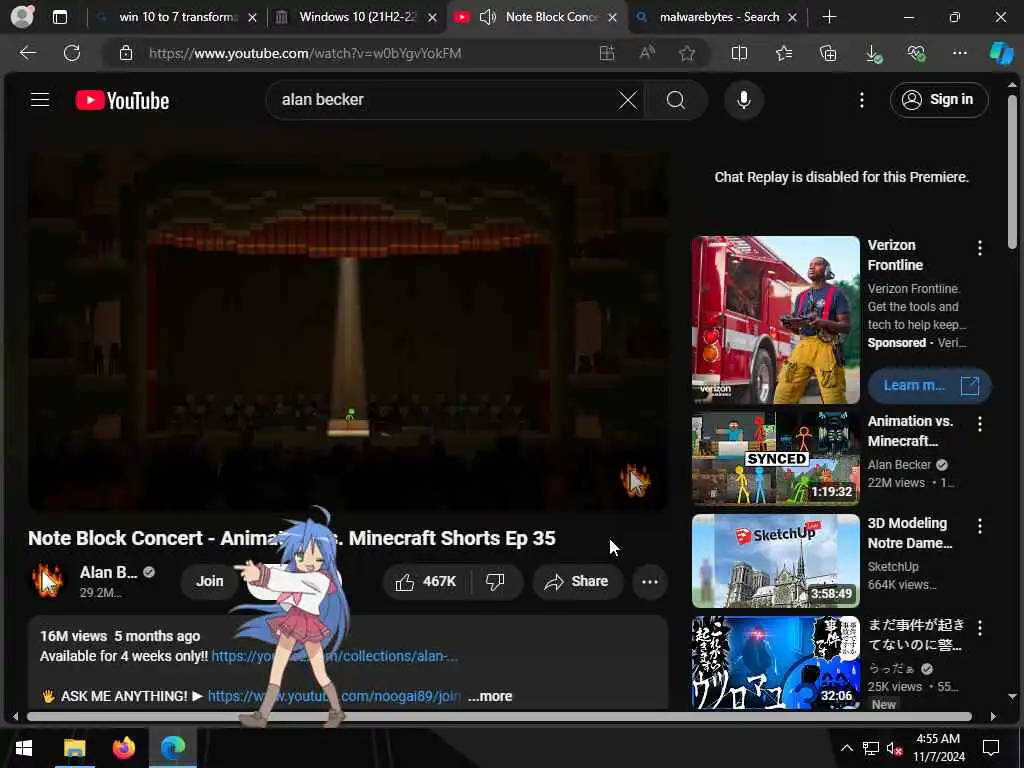Open Alan Becker channel avatar
This screenshot has width=1024, height=768.
pyautogui.click(x=47, y=581)
